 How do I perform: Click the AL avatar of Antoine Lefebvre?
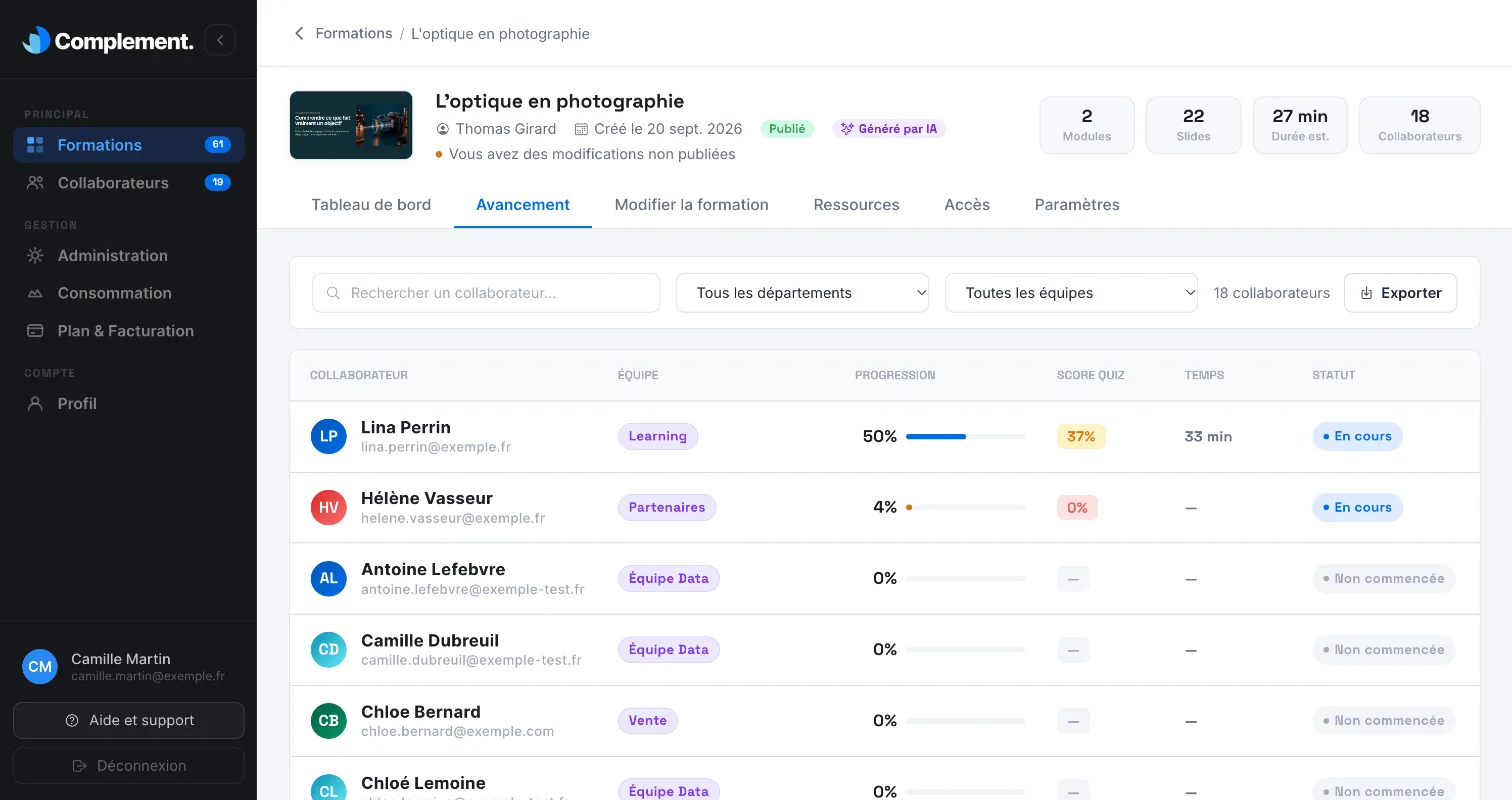click(x=328, y=579)
